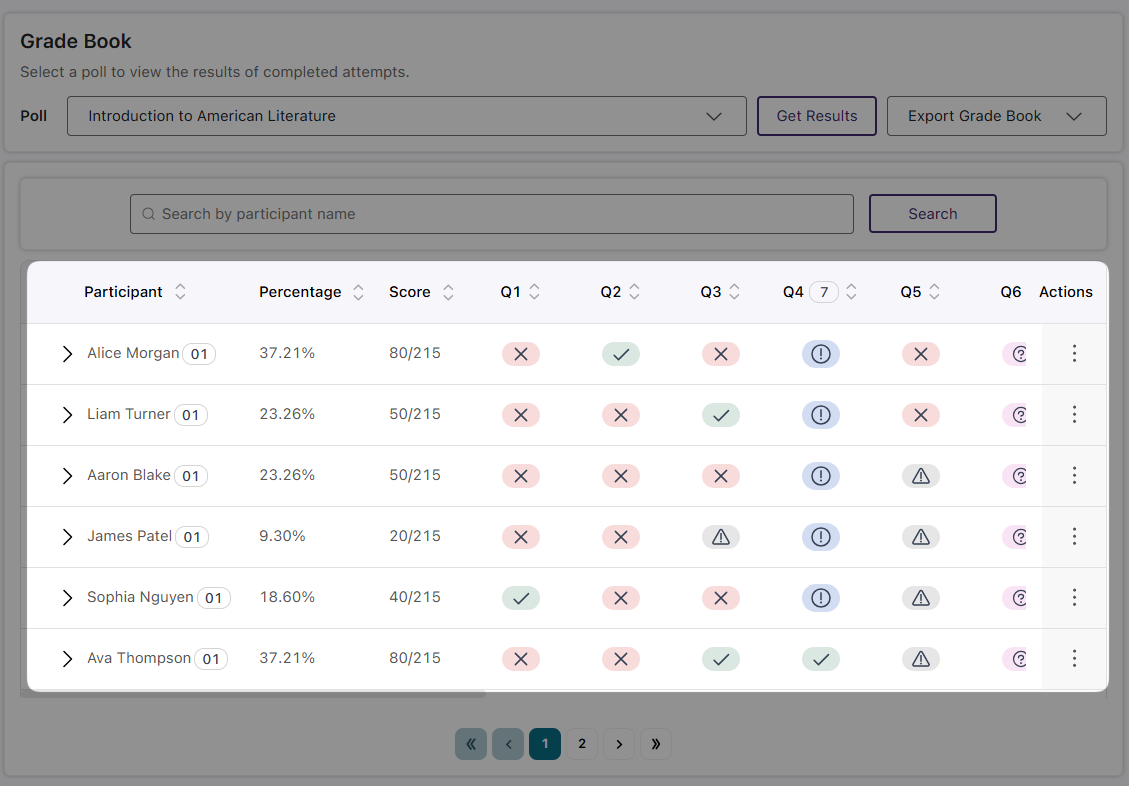The image size is (1129, 786).
Task: Open the Poll selection dropdown
Action: [406, 116]
